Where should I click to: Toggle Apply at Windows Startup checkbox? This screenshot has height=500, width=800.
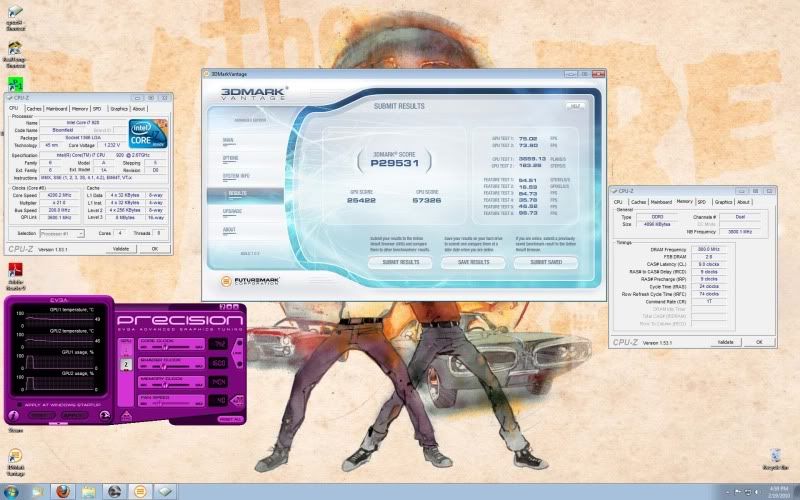coord(19,405)
